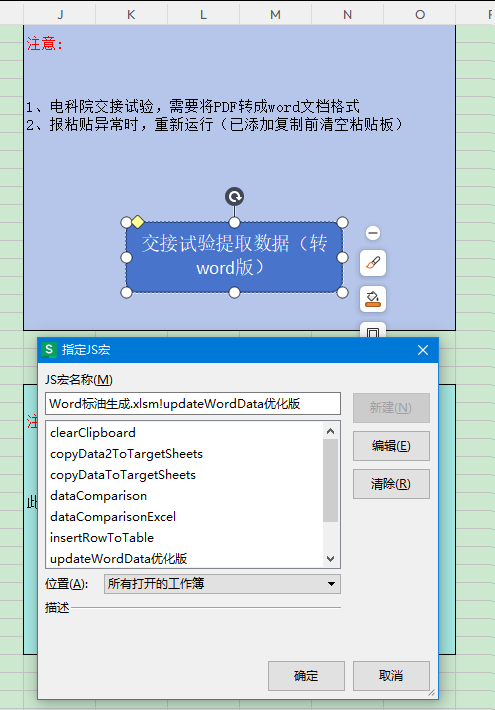Select the insertRowToTable macro
The image size is (495, 710).
pos(185,537)
